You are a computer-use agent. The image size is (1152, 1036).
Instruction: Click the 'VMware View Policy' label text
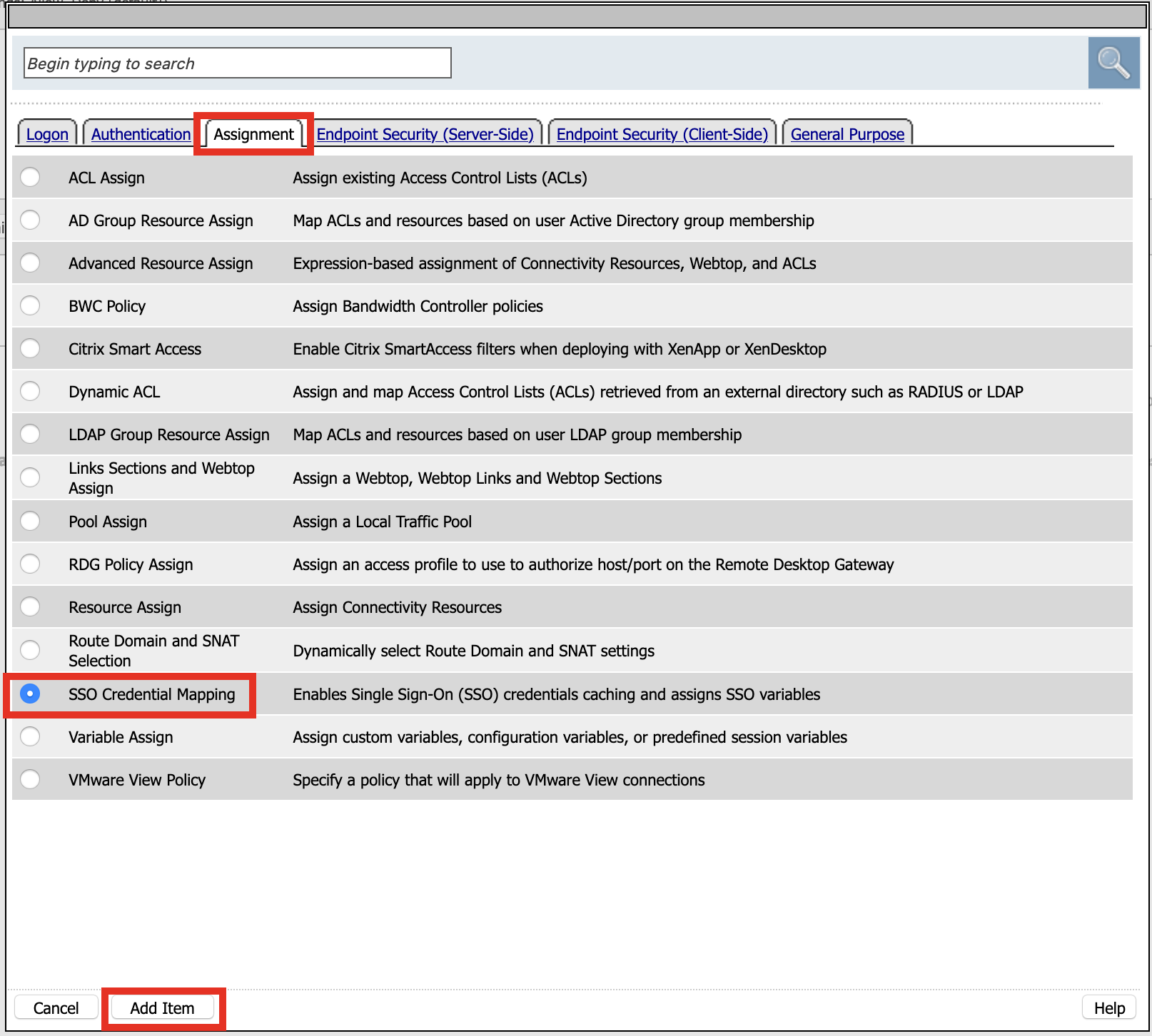[x=137, y=780]
